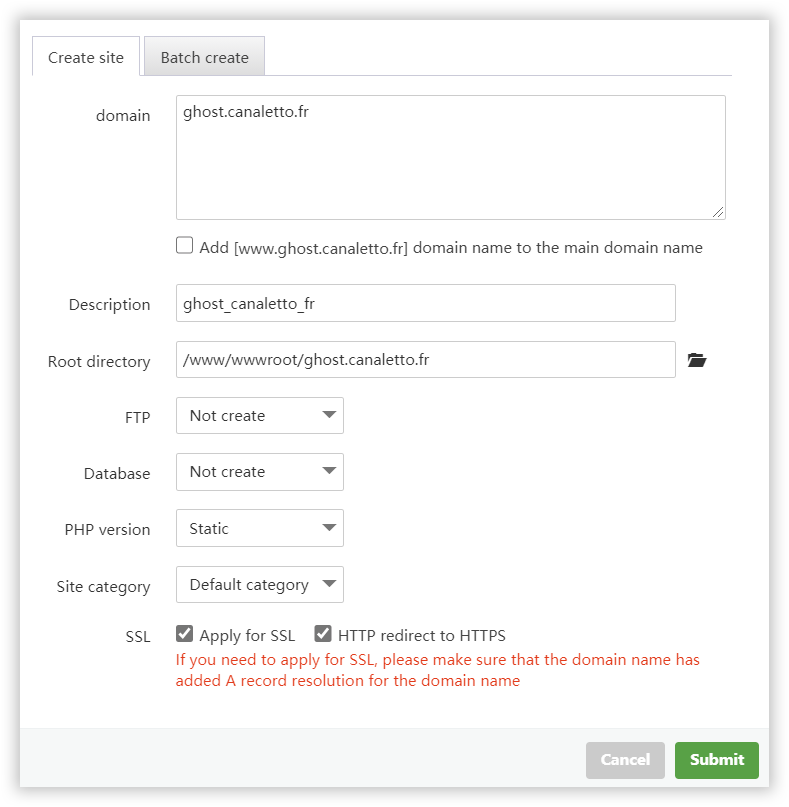The image size is (789, 807).
Task: Disable HTTP redirect to HTTPS
Action: [x=323, y=634]
